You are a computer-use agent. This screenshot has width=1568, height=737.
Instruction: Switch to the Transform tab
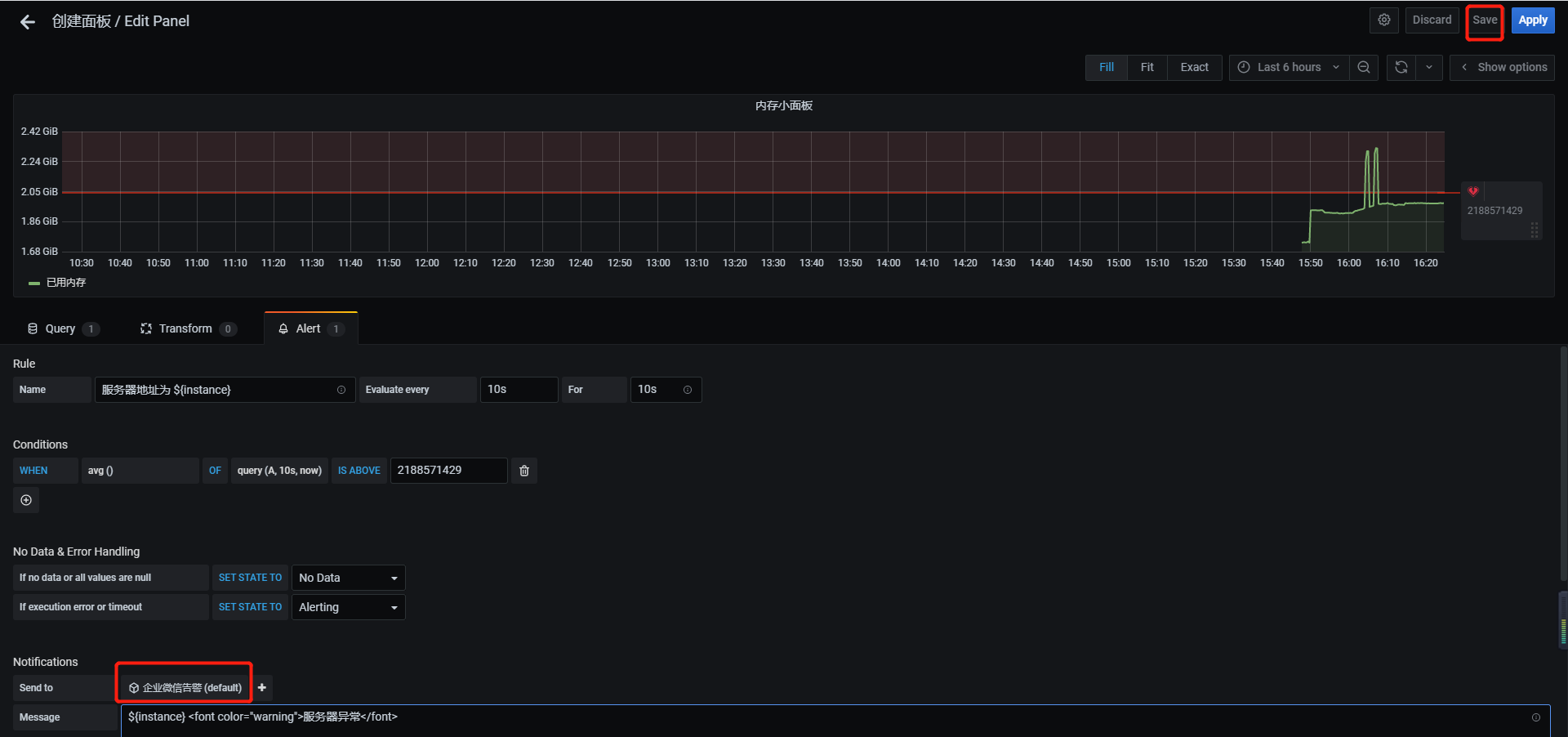click(185, 328)
